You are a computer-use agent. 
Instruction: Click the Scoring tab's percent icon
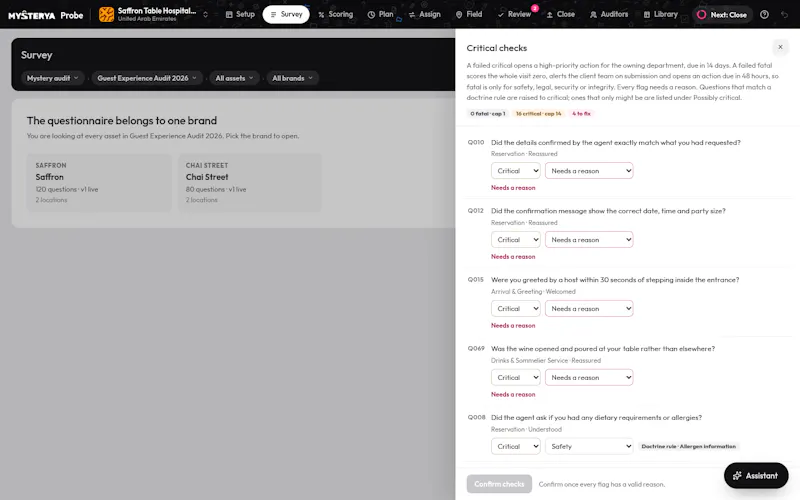(321, 15)
